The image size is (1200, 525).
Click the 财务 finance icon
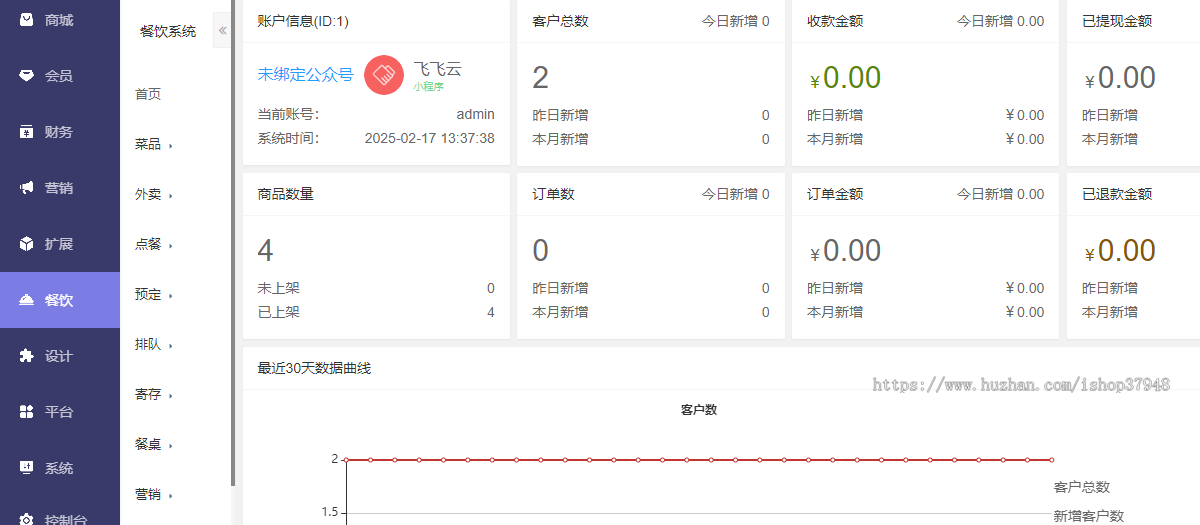[x=26, y=132]
